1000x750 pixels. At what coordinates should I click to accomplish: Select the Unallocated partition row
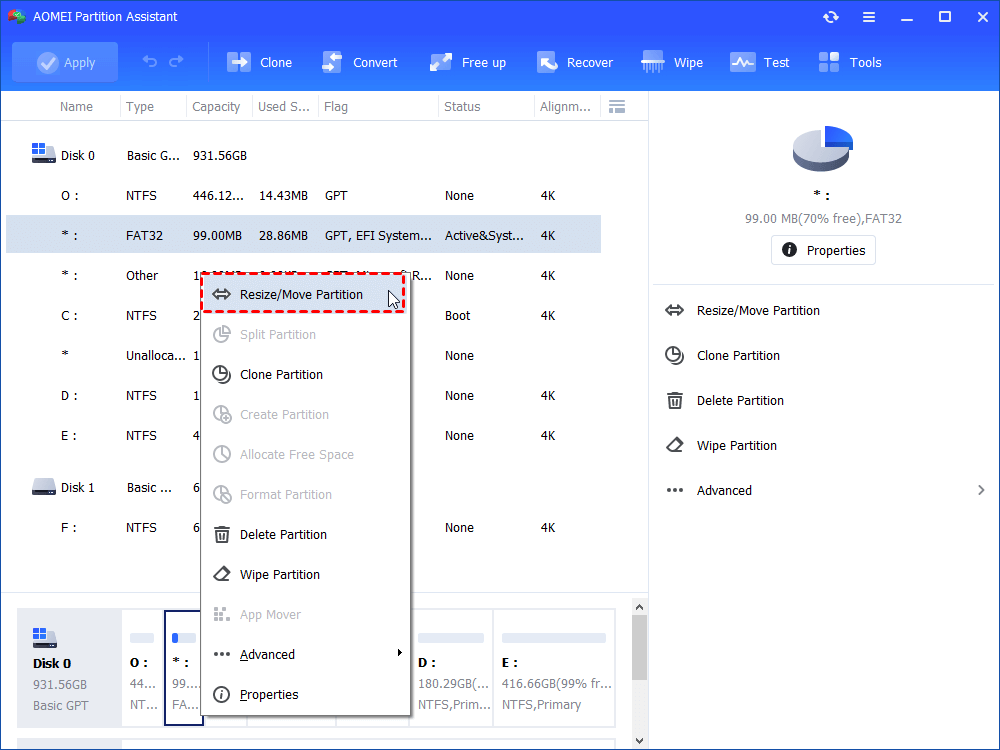click(304, 355)
